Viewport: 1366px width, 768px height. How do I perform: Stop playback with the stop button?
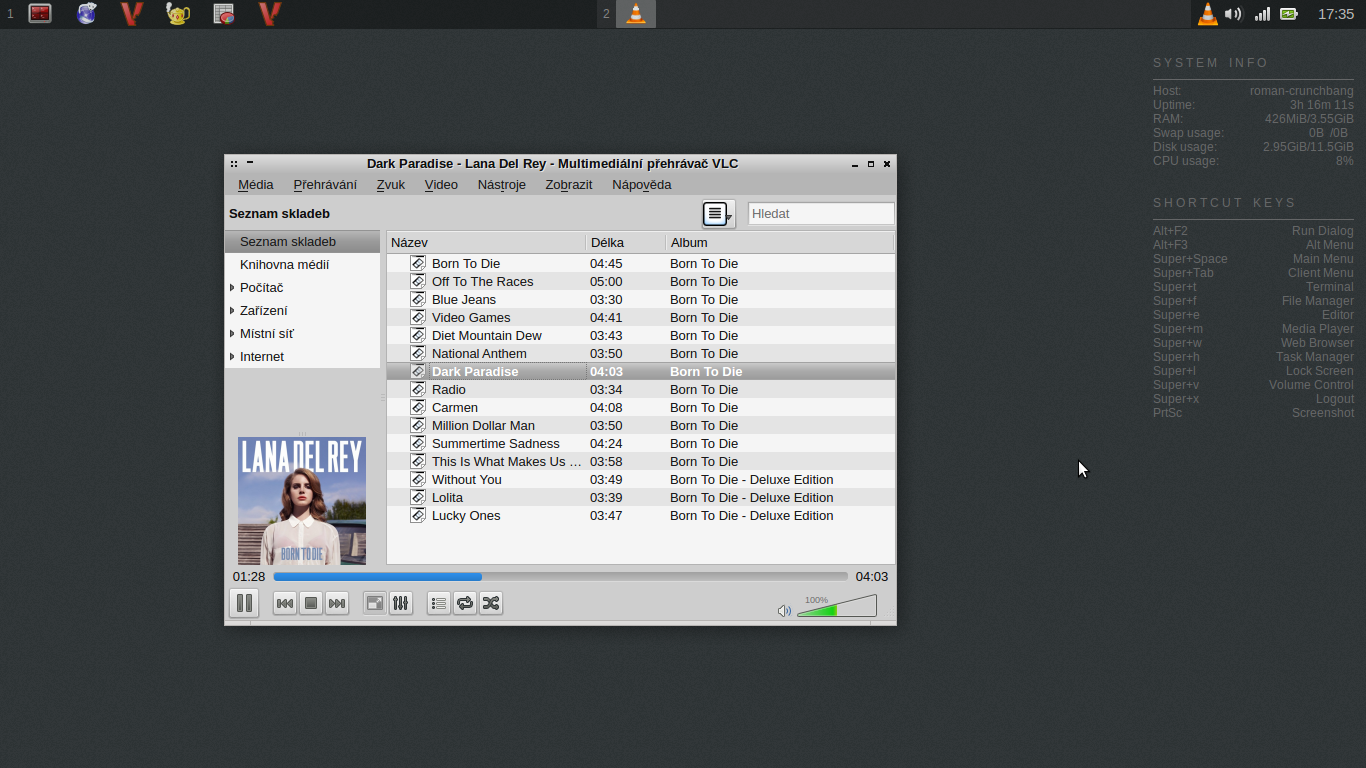coord(311,603)
